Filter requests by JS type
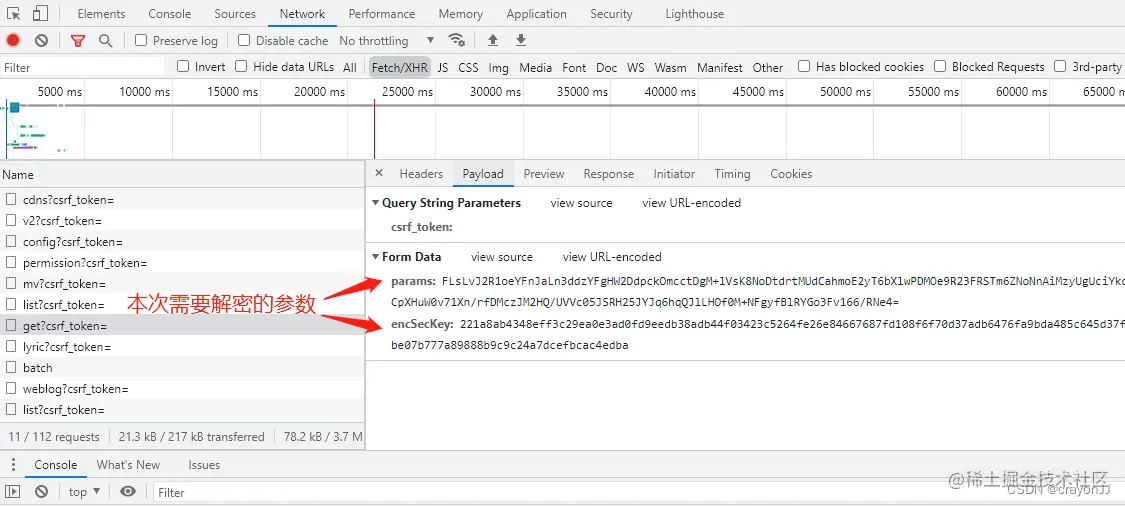The width and height of the screenshot is (1125, 506). 443,67
